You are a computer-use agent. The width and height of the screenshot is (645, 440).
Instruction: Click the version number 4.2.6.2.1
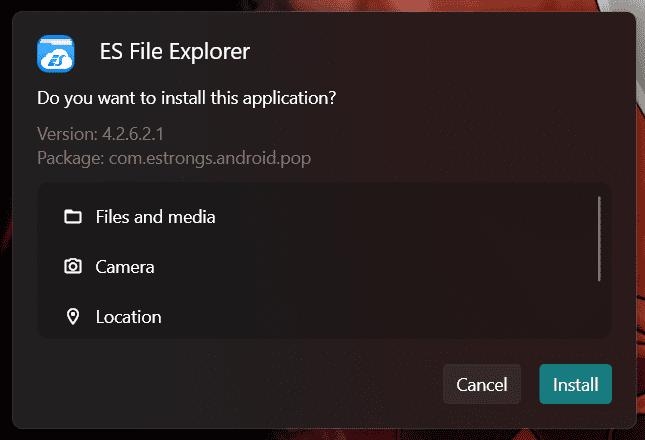(131, 134)
